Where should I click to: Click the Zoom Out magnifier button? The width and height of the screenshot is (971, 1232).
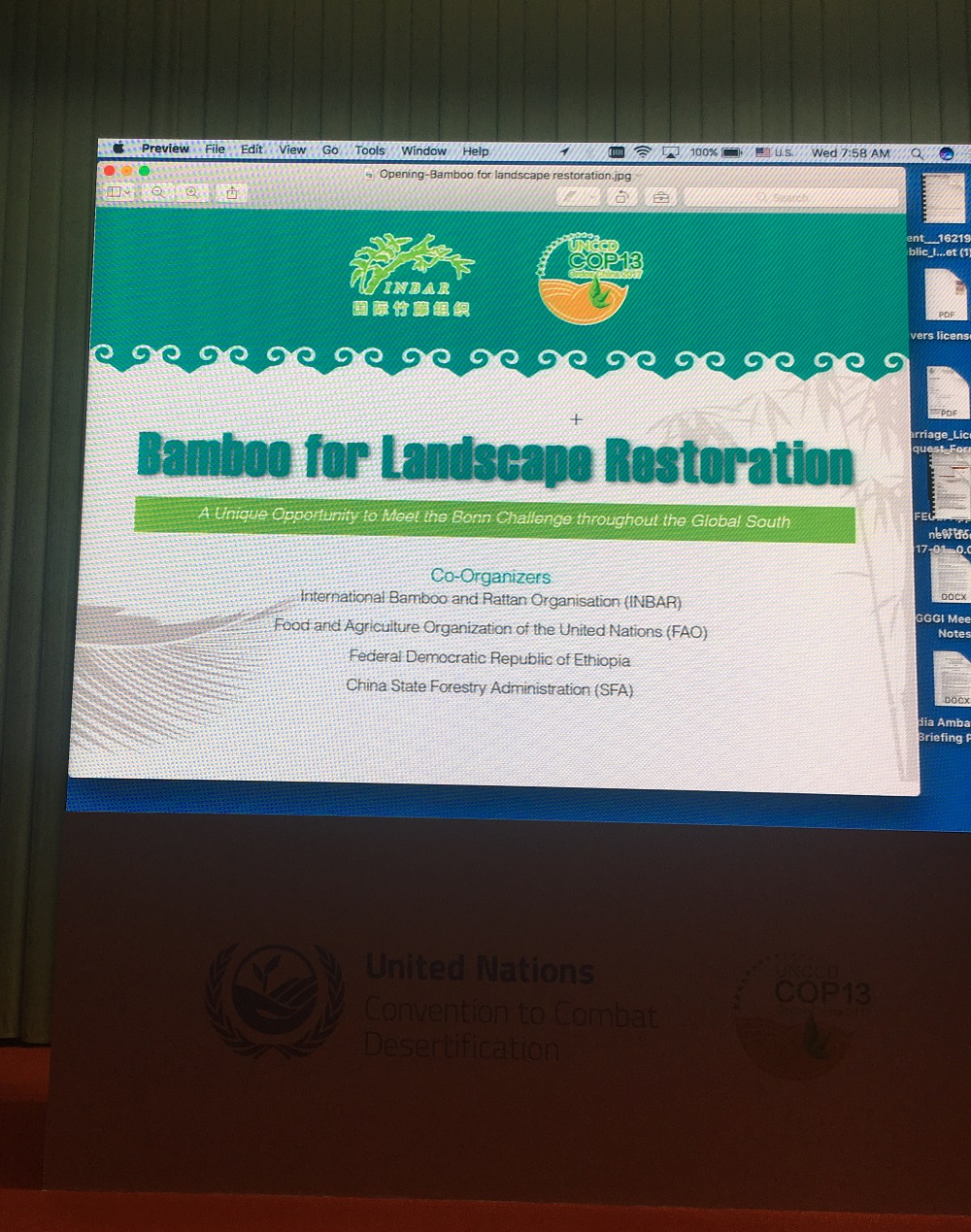click(157, 192)
